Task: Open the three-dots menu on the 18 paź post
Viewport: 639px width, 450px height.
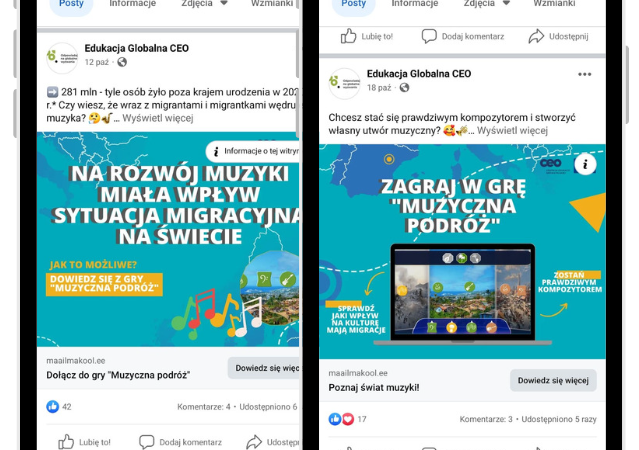Action: (584, 74)
